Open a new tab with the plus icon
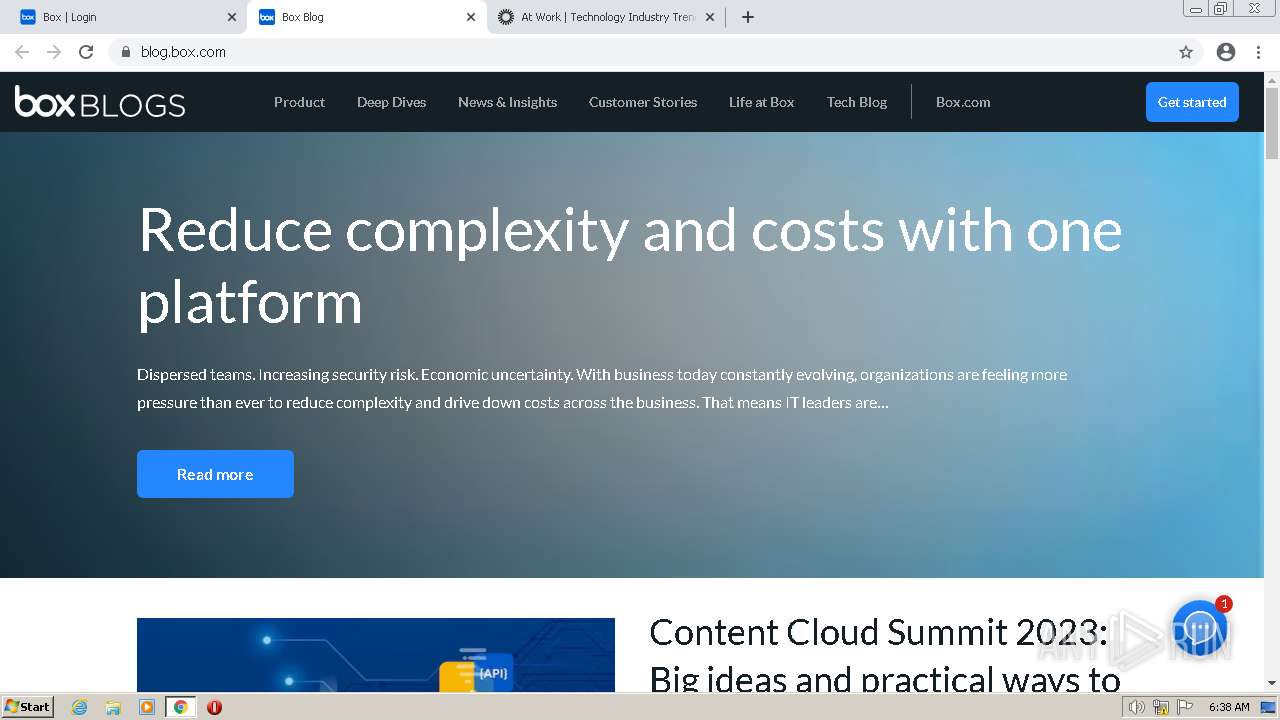The width and height of the screenshot is (1280, 720). point(748,17)
